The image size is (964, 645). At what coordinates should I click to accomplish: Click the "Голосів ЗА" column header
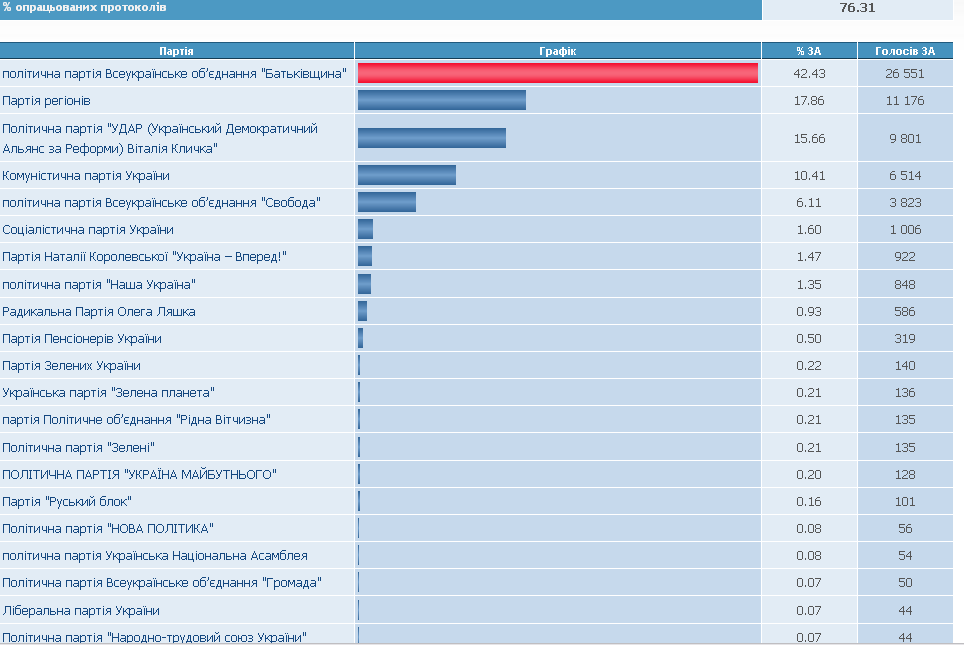click(x=904, y=51)
